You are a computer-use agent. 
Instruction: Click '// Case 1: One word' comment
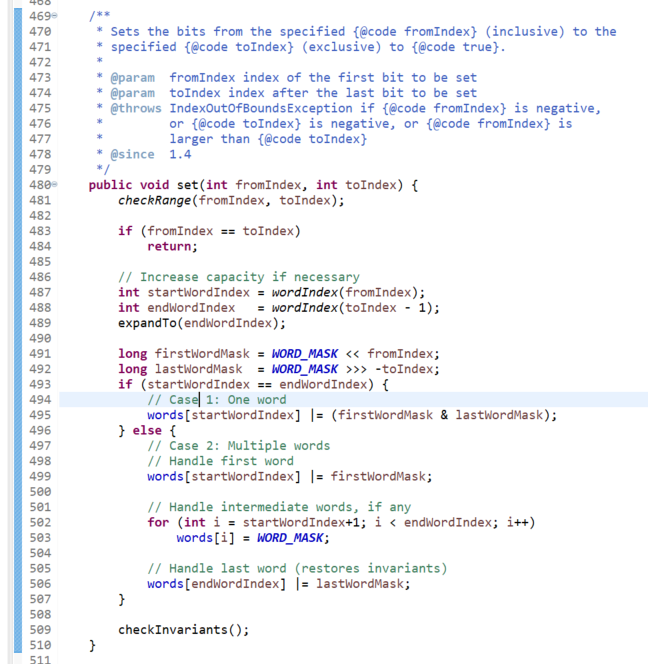coord(217,399)
